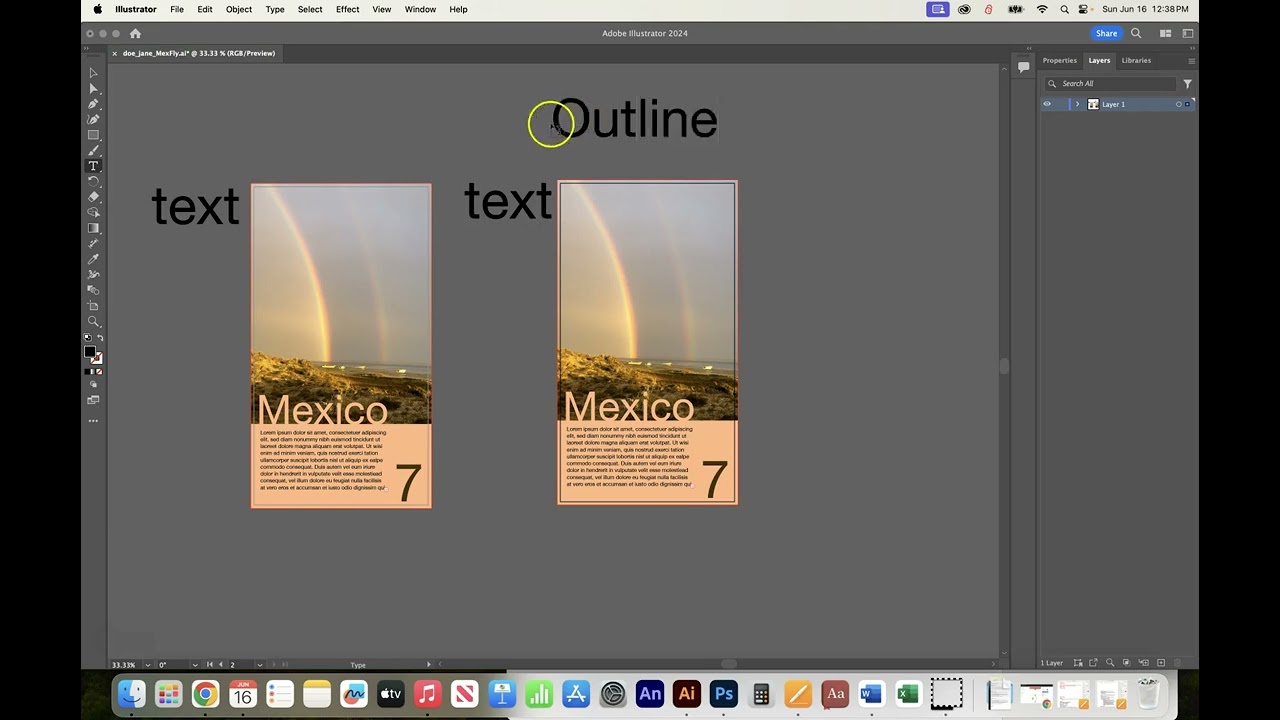Open the File menu
Image resolution: width=1280 pixels, height=720 pixels.
(177, 9)
